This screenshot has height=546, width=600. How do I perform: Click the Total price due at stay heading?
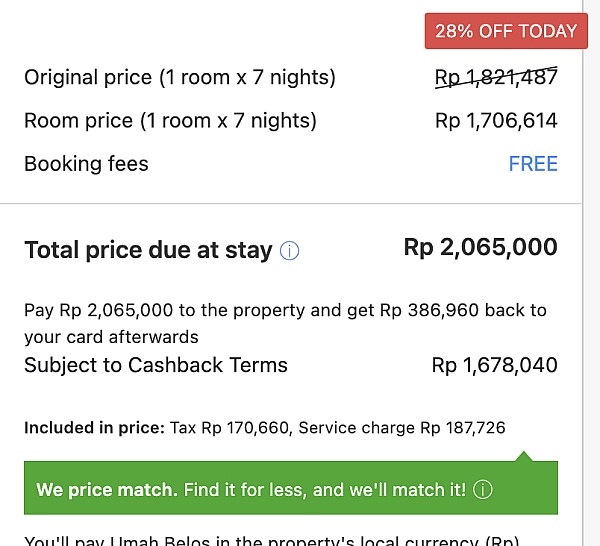(148, 250)
